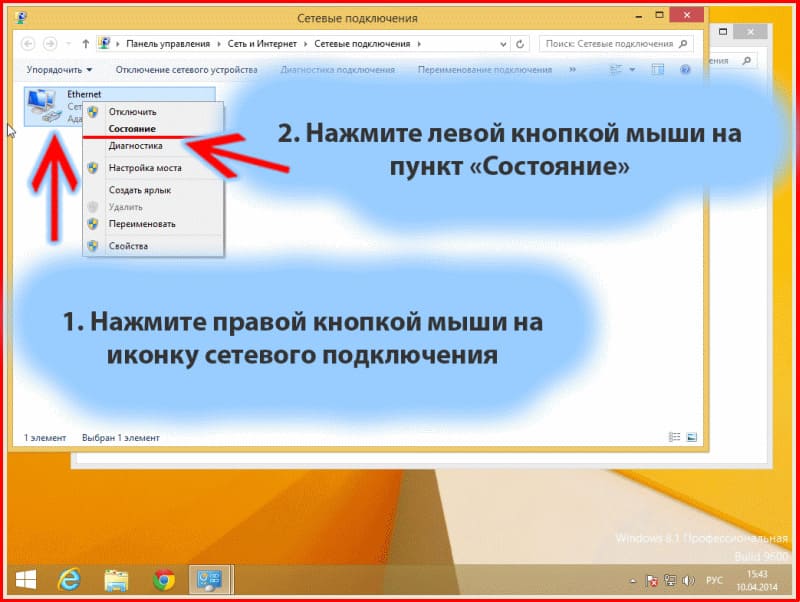
Task: Open the recent locations arrow beside Forward
Action: coord(68,44)
